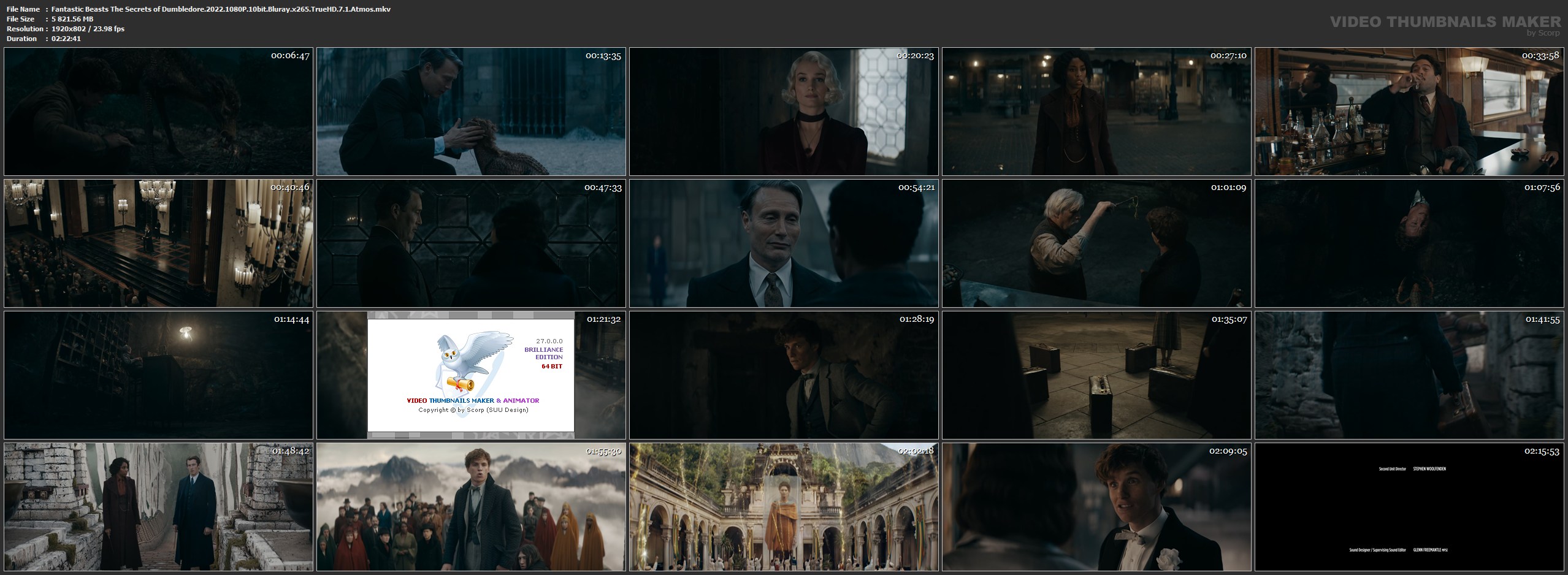Open the thumbnail showing 01:01:09
The width and height of the screenshot is (1568, 575).
tap(1096, 243)
